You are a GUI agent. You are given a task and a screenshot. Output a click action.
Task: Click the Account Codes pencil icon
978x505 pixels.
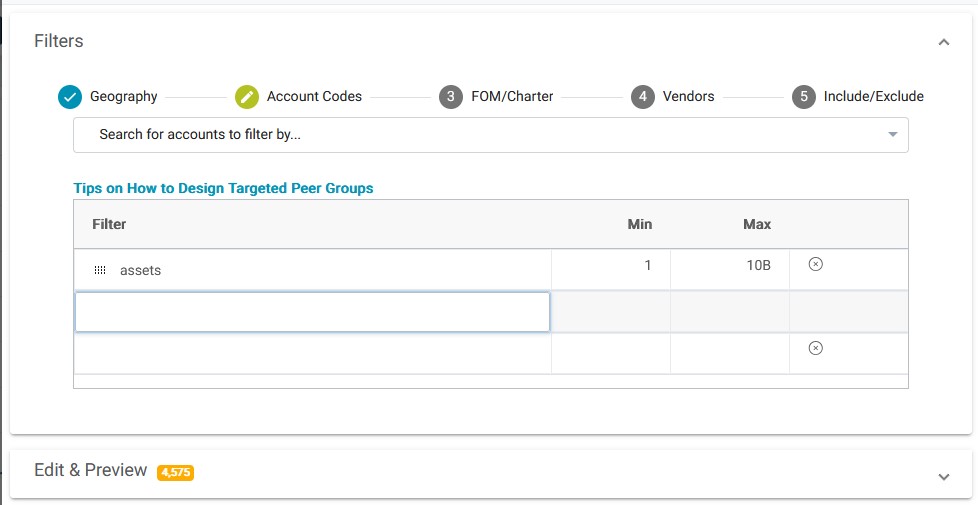(x=247, y=97)
